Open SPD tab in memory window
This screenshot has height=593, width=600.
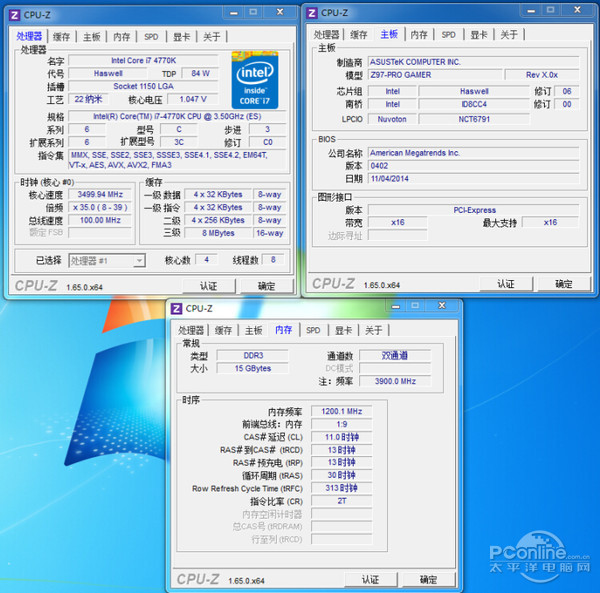(313, 330)
